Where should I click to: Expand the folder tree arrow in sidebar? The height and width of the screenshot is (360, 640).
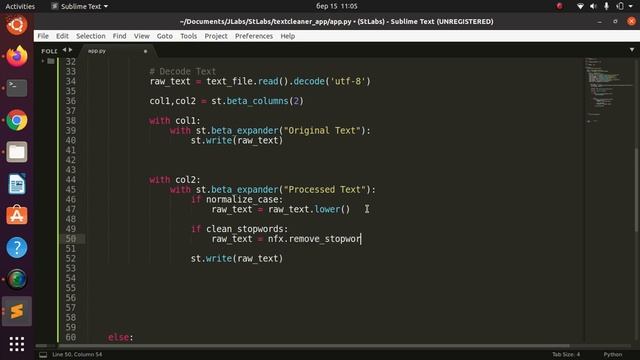point(43,61)
